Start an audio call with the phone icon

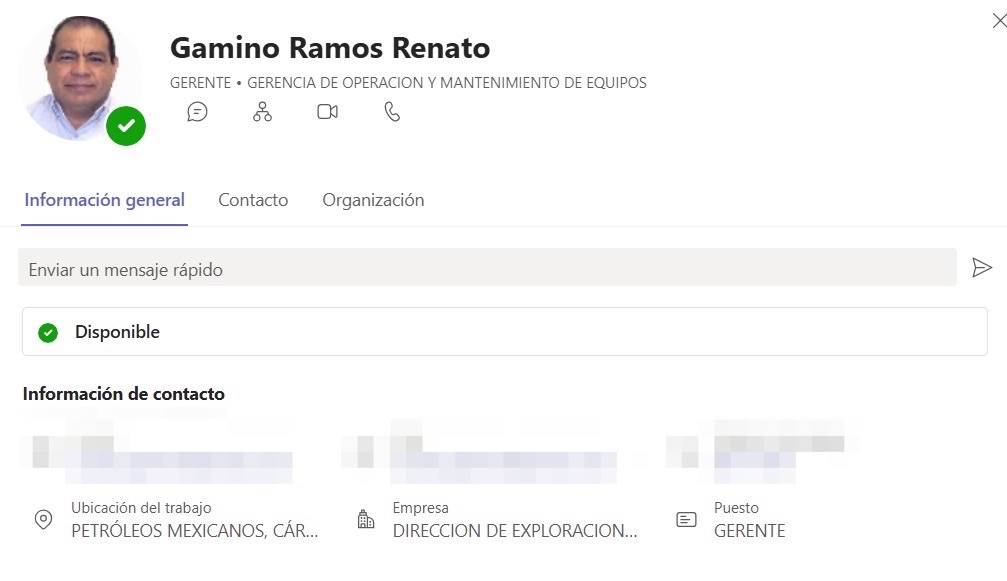pyautogui.click(x=392, y=112)
